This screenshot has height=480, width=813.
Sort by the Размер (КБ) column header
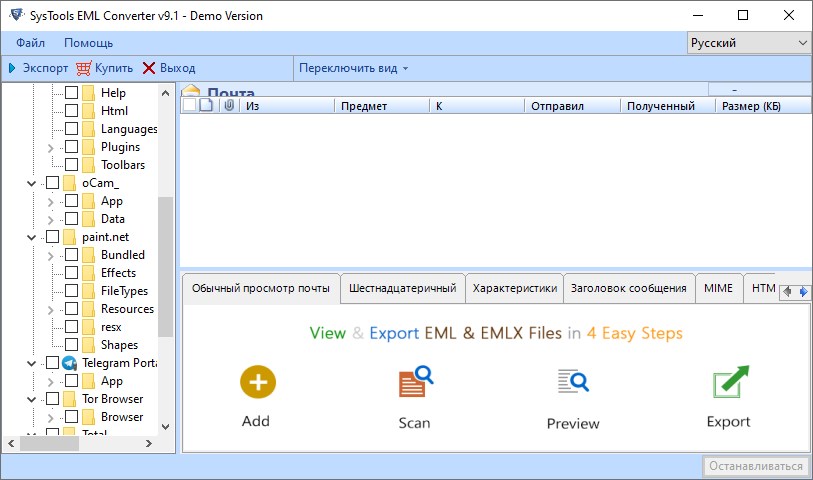(763, 106)
